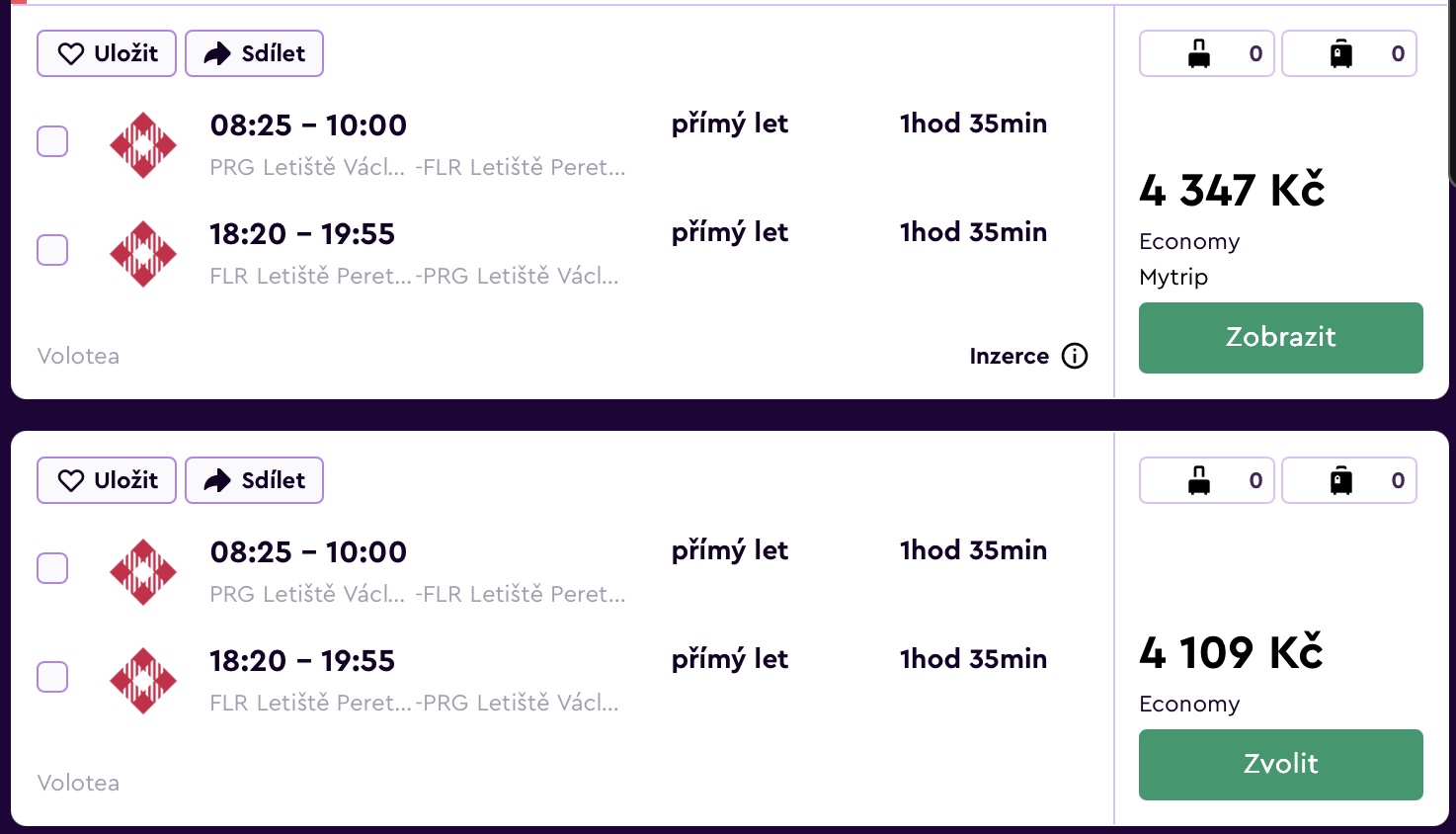Viewport: 1456px width, 834px height.
Task: Click the 4 109 Kč price
Action: point(1231,652)
